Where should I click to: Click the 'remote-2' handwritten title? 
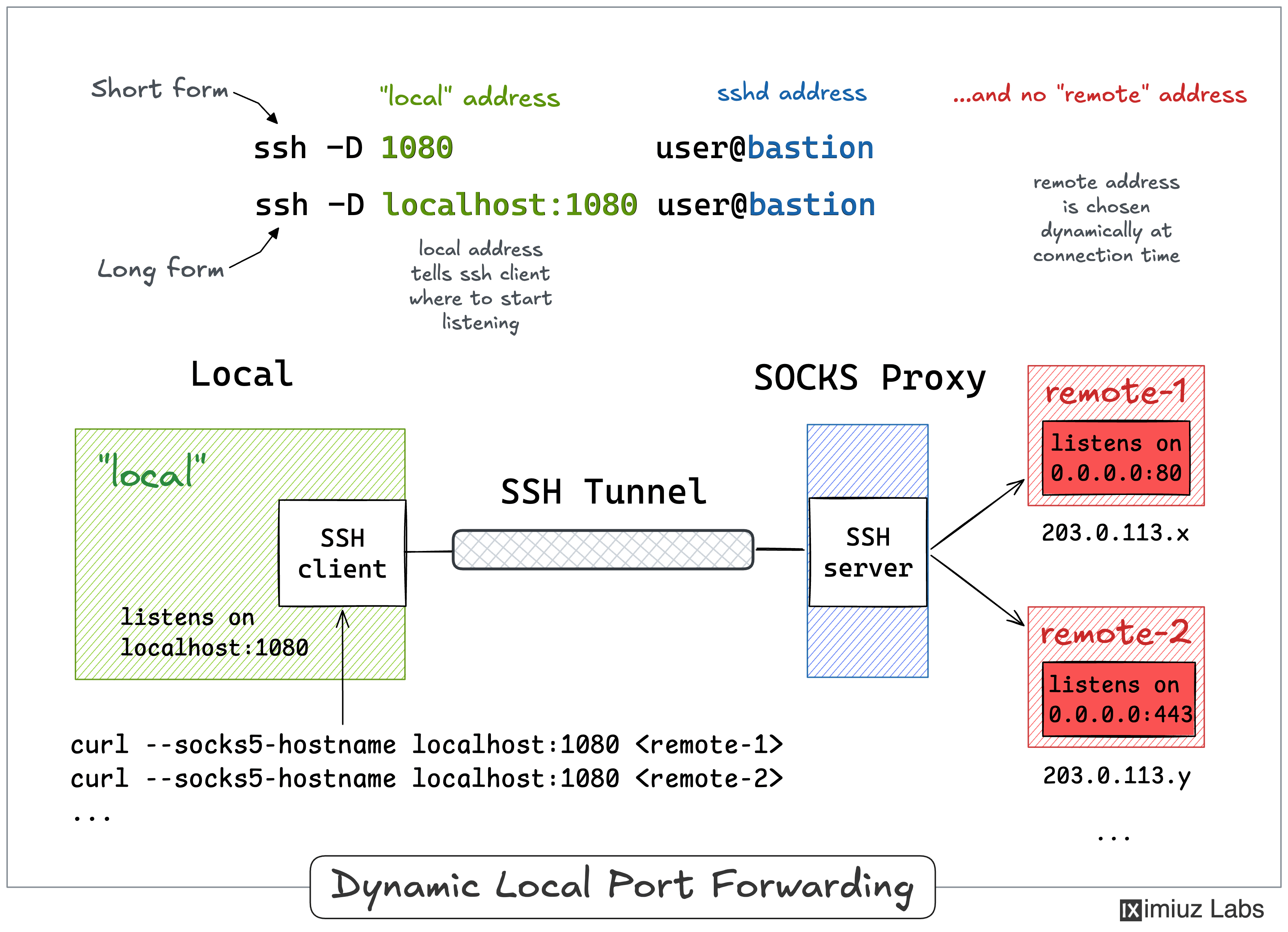[1115, 632]
